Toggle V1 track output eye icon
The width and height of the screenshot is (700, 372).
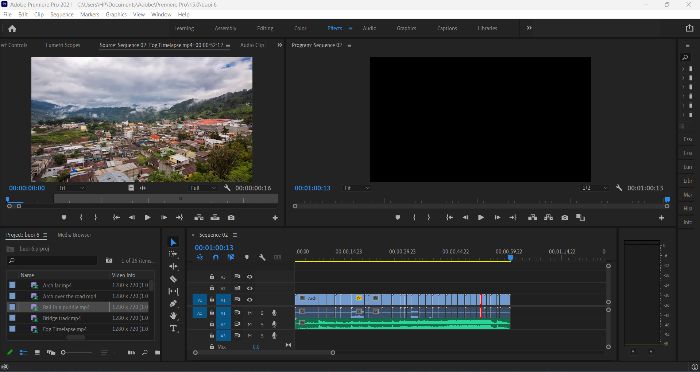pos(250,300)
